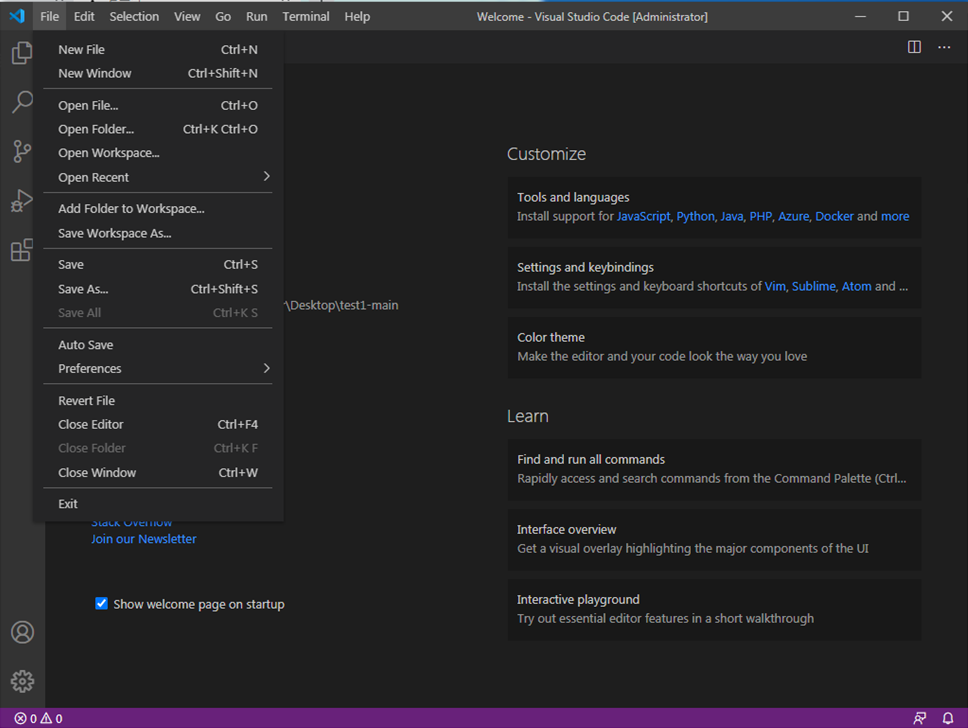Select Open Workspace... menu entry
Viewport: 968px width, 728px height.
158,153
